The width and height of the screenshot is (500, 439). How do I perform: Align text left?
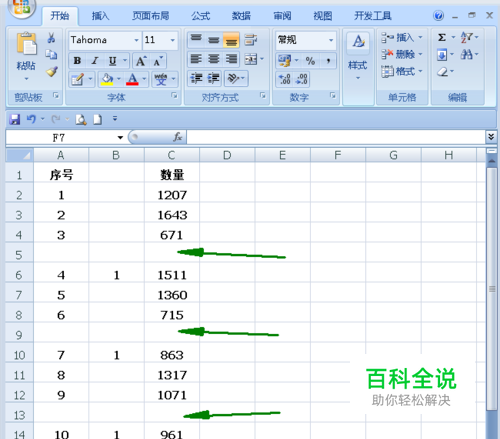196,59
